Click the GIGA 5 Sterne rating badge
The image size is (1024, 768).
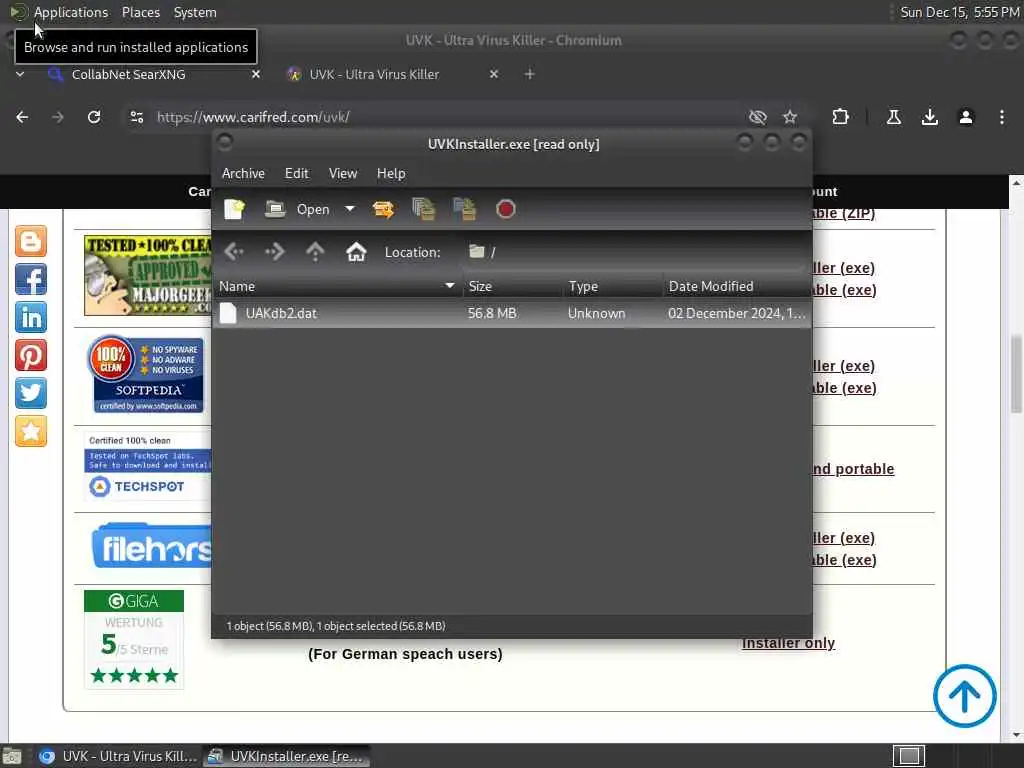(x=134, y=639)
